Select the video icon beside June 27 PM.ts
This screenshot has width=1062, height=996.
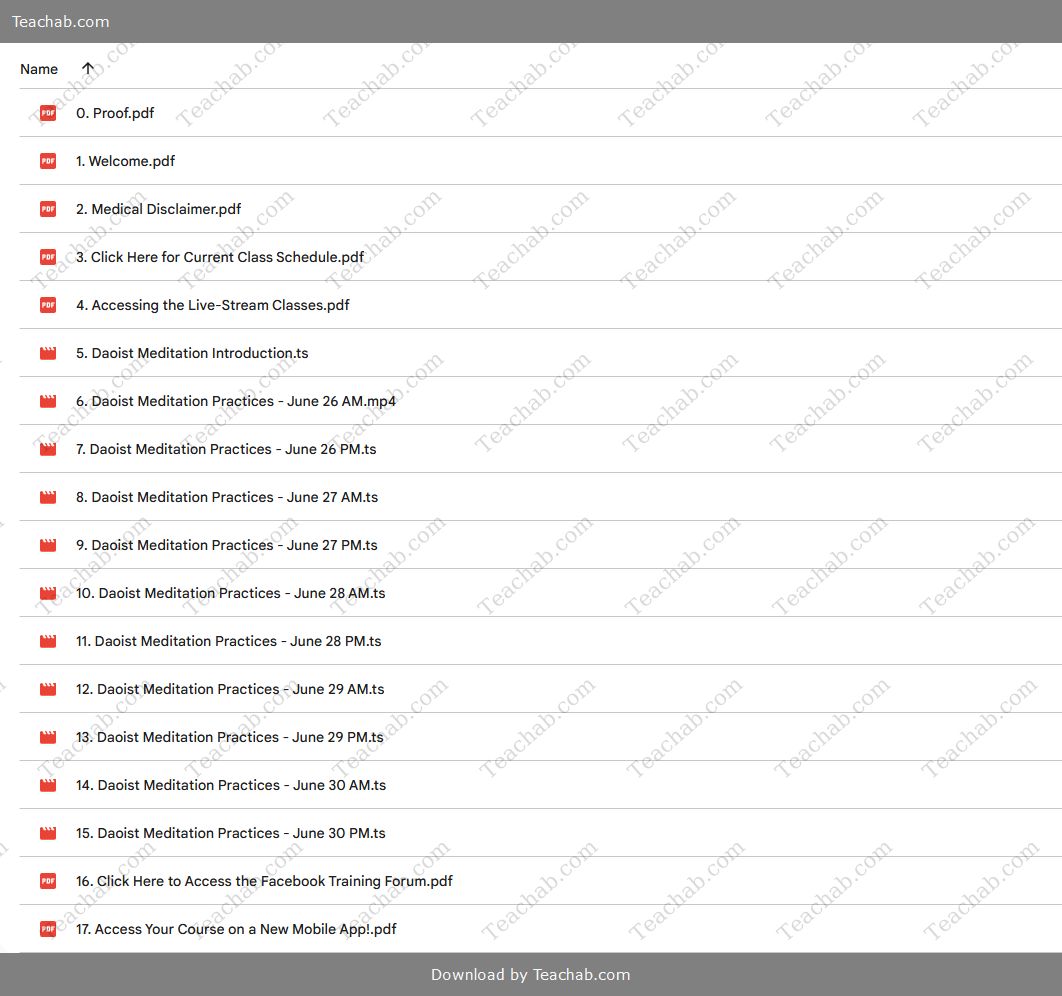pyautogui.click(x=48, y=546)
